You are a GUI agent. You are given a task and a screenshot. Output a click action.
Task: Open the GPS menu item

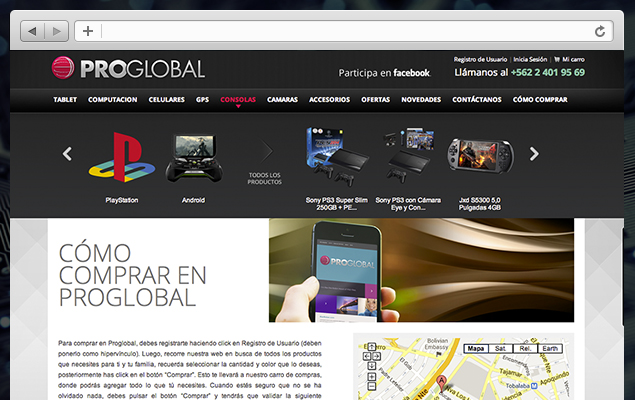pyautogui.click(x=202, y=100)
